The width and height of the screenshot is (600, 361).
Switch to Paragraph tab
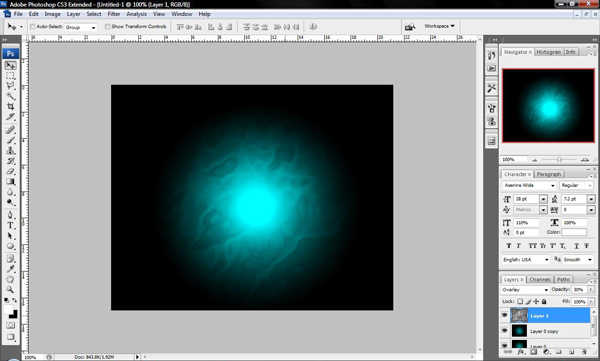(549, 174)
